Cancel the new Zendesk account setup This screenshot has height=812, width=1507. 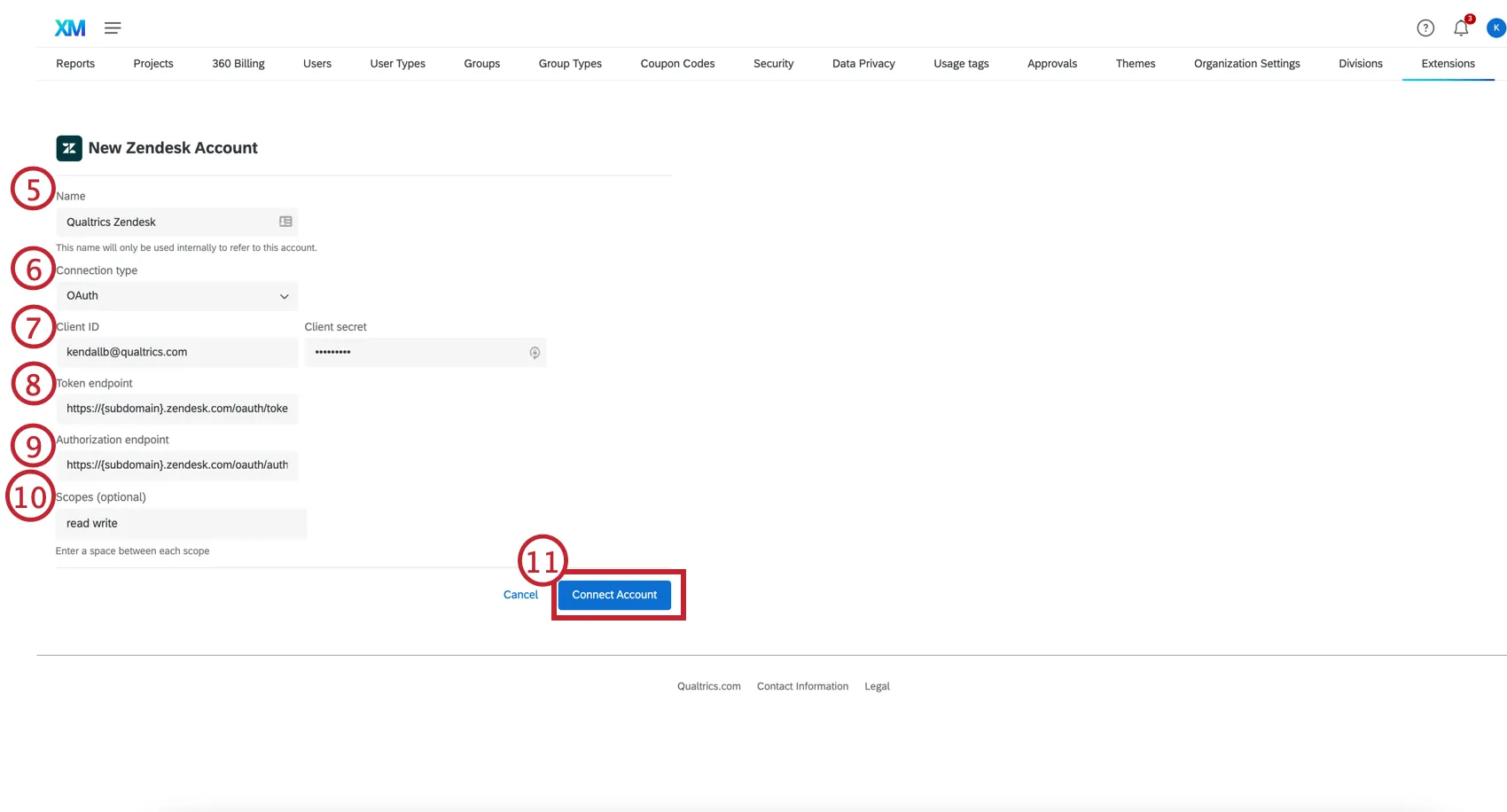coord(520,594)
